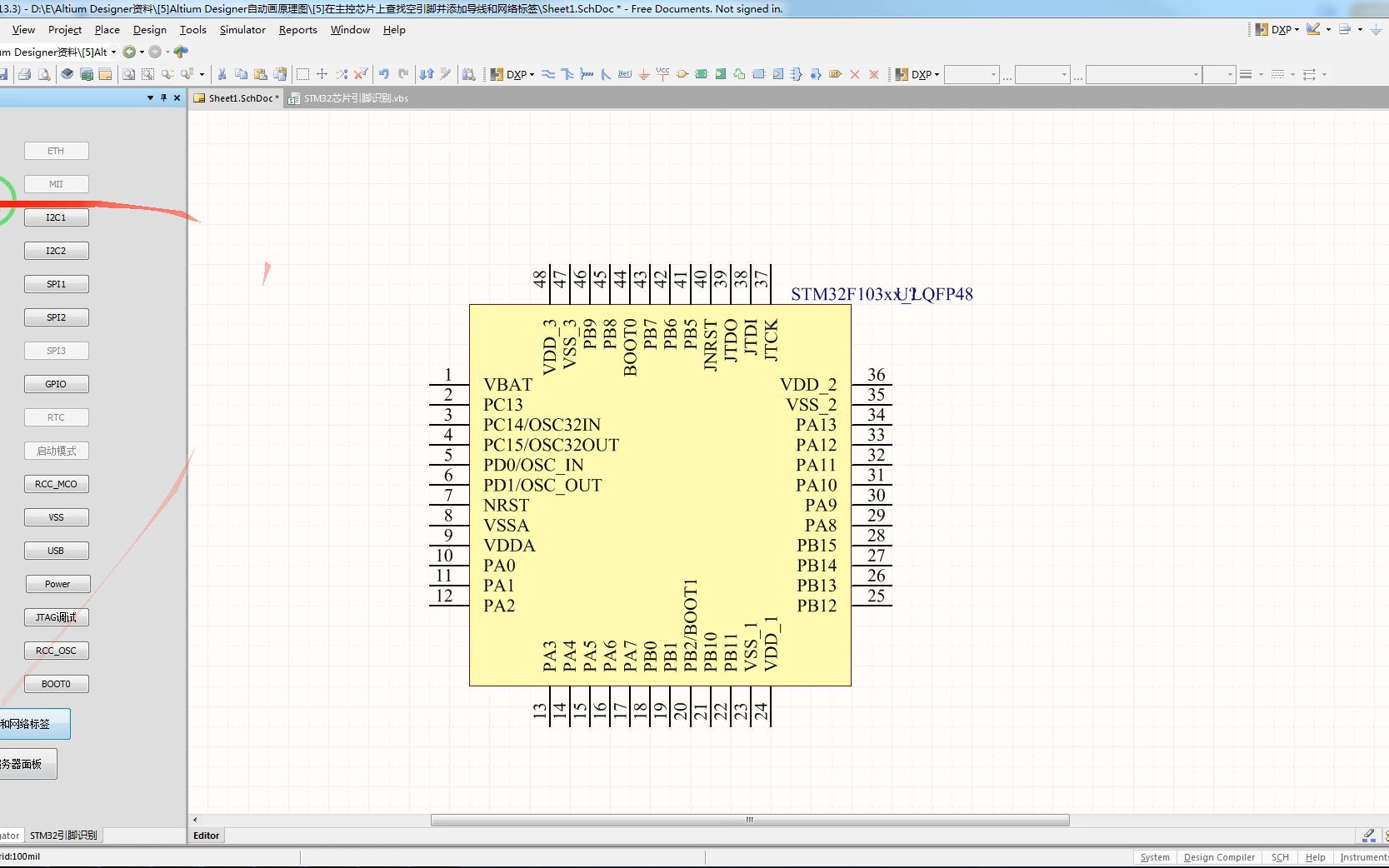Enable the SPI1 option in the left panel

(56, 284)
